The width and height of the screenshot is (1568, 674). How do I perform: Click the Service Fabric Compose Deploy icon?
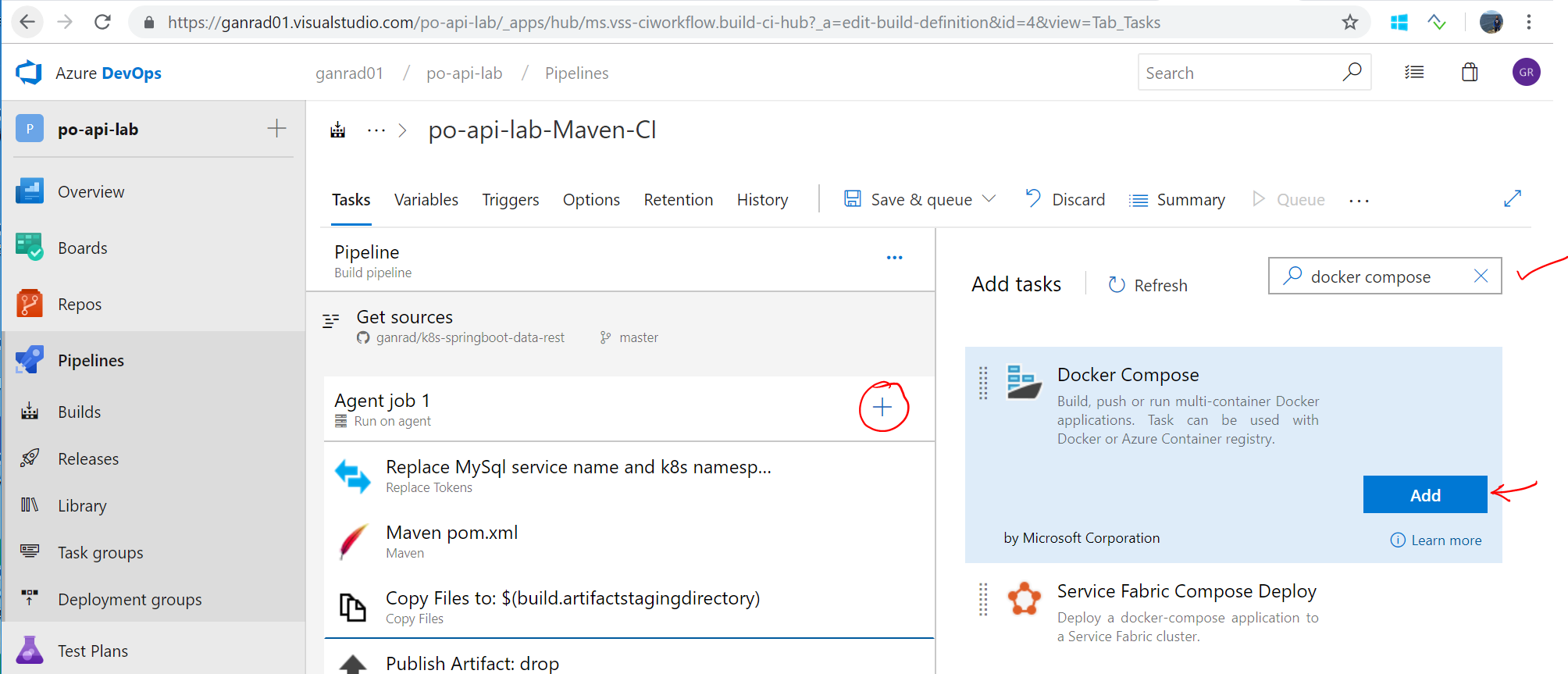click(1024, 599)
